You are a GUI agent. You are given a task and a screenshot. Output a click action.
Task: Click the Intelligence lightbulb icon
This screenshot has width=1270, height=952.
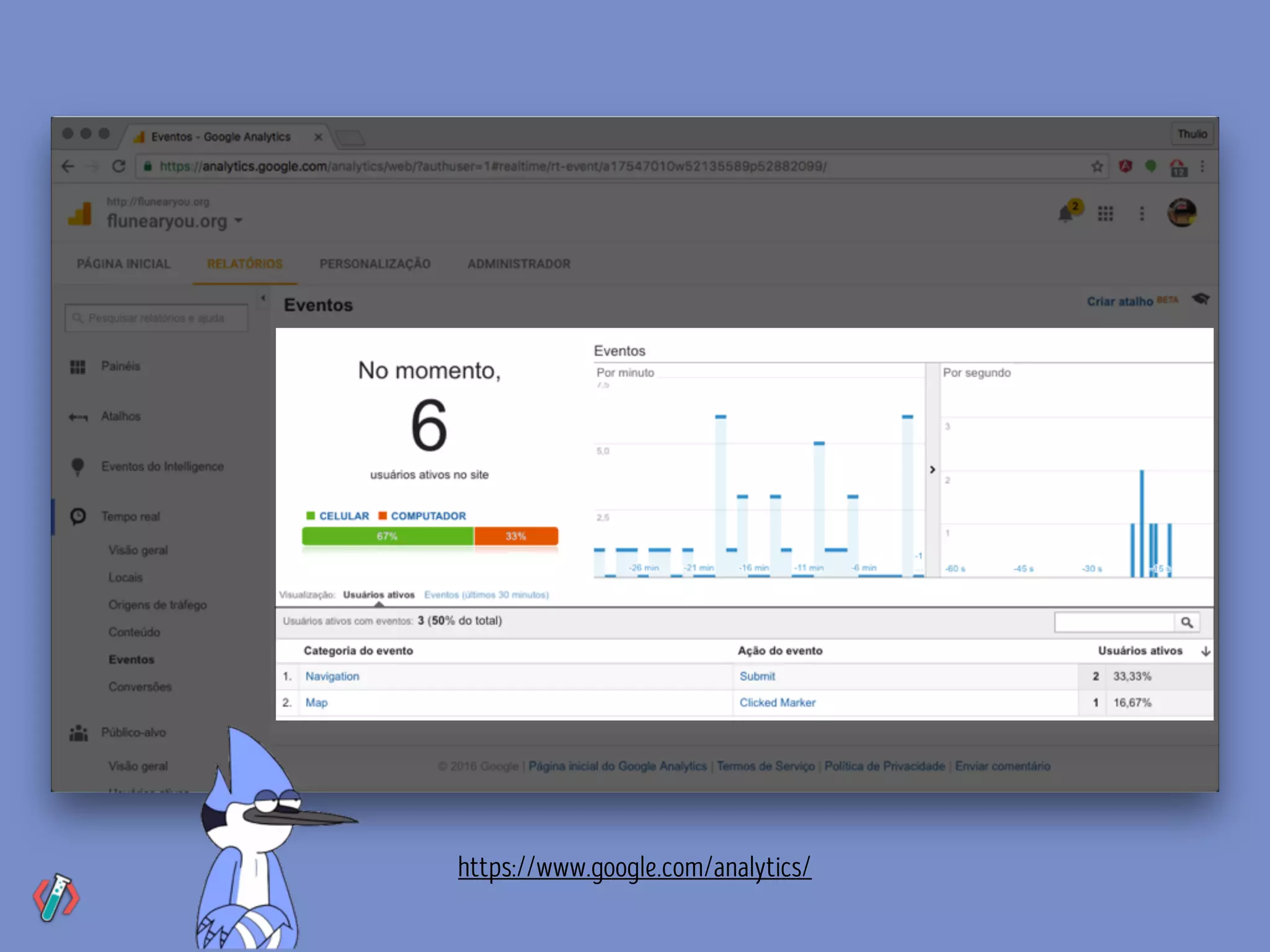[78, 467]
